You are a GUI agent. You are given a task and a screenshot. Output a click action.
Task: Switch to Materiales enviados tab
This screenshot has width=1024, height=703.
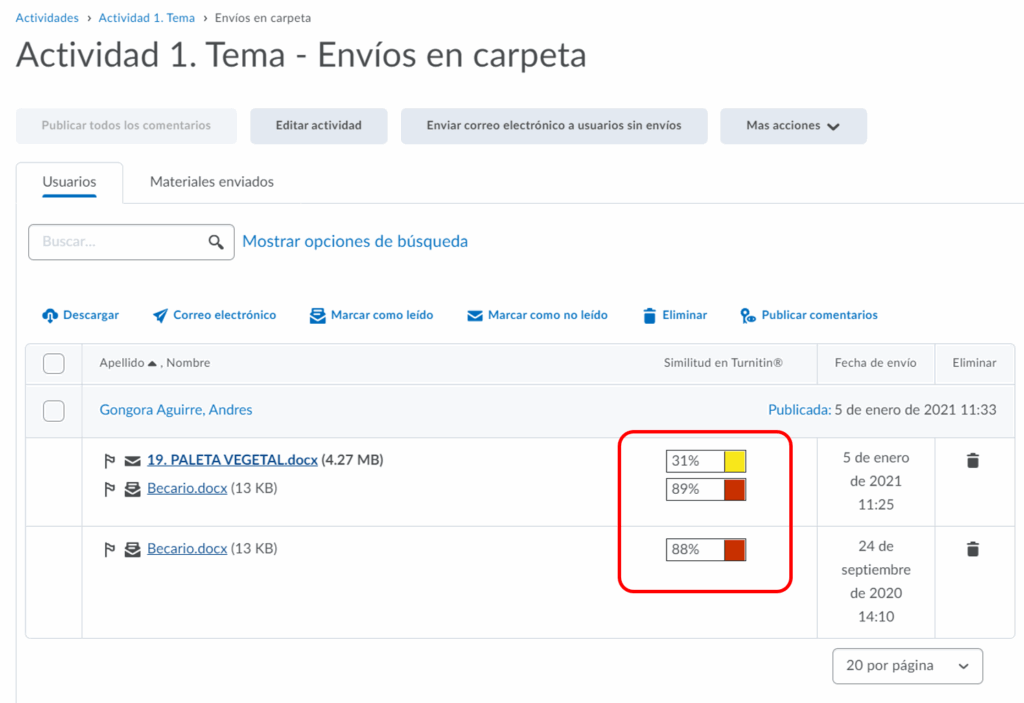coord(211,182)
